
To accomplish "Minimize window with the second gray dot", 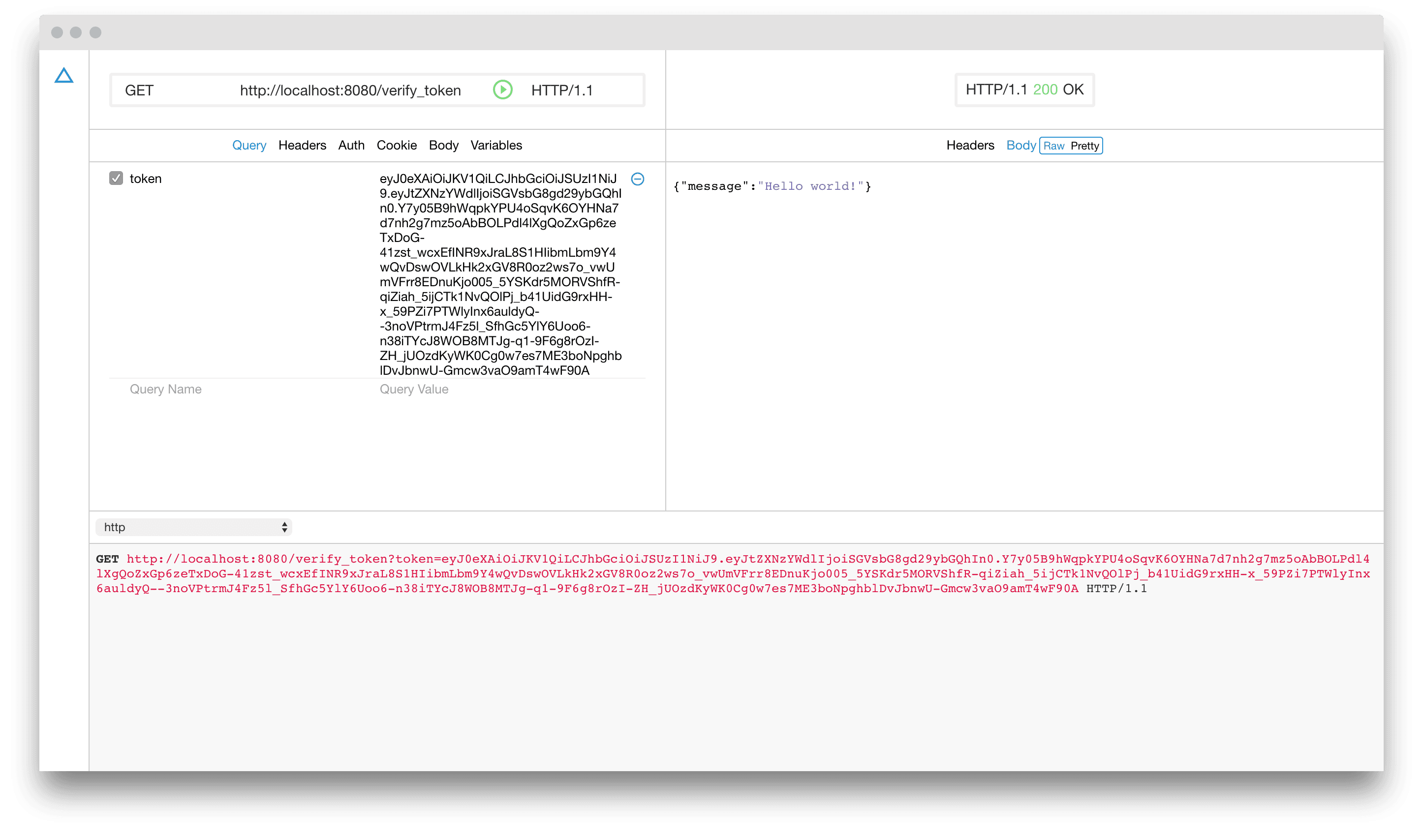I will click(x=76, y=32).
